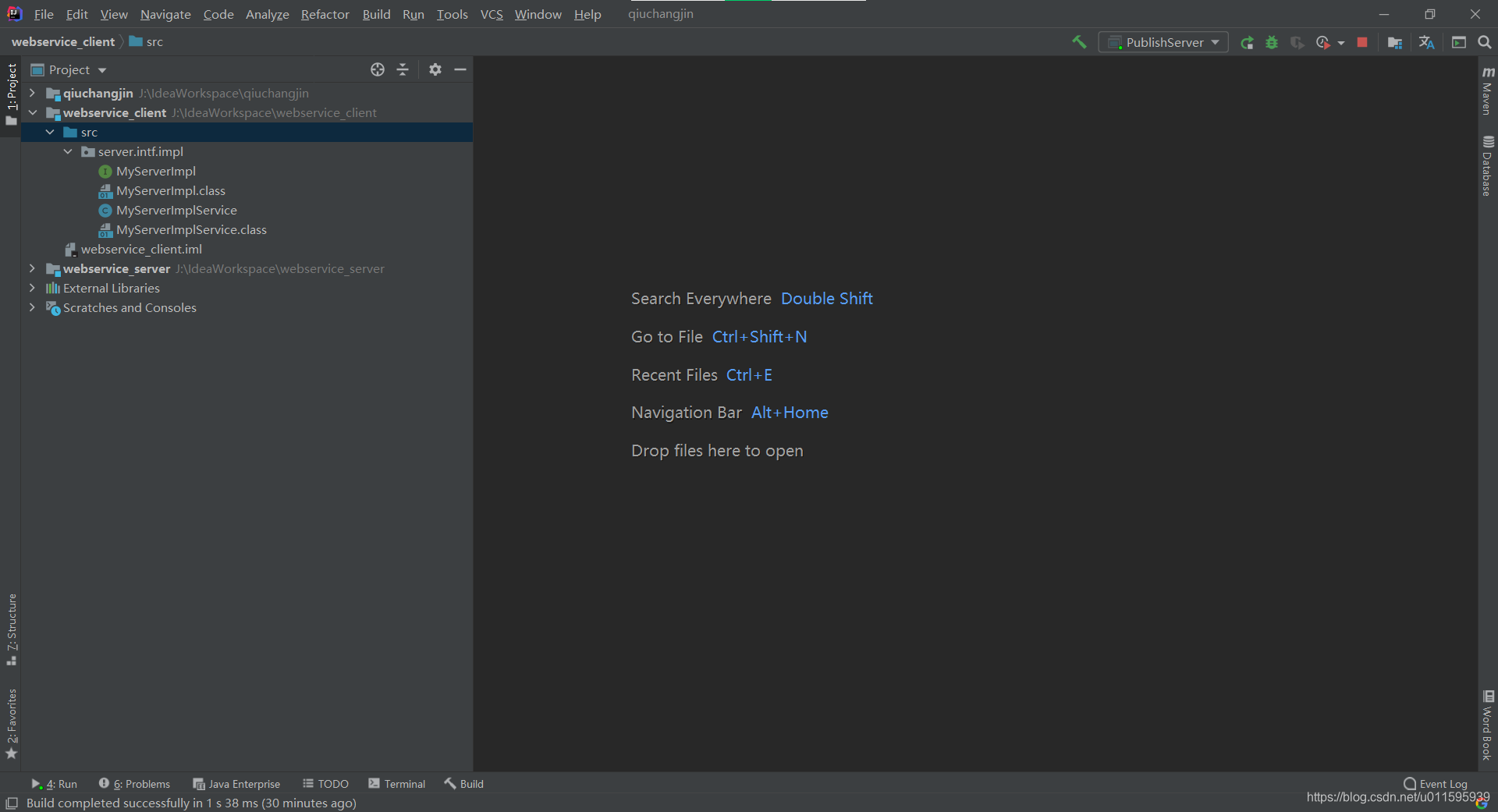Collapse All in the Project panel
This screenshot has width=1498, height=812.
pyautogui.click(x=402, y=69)
